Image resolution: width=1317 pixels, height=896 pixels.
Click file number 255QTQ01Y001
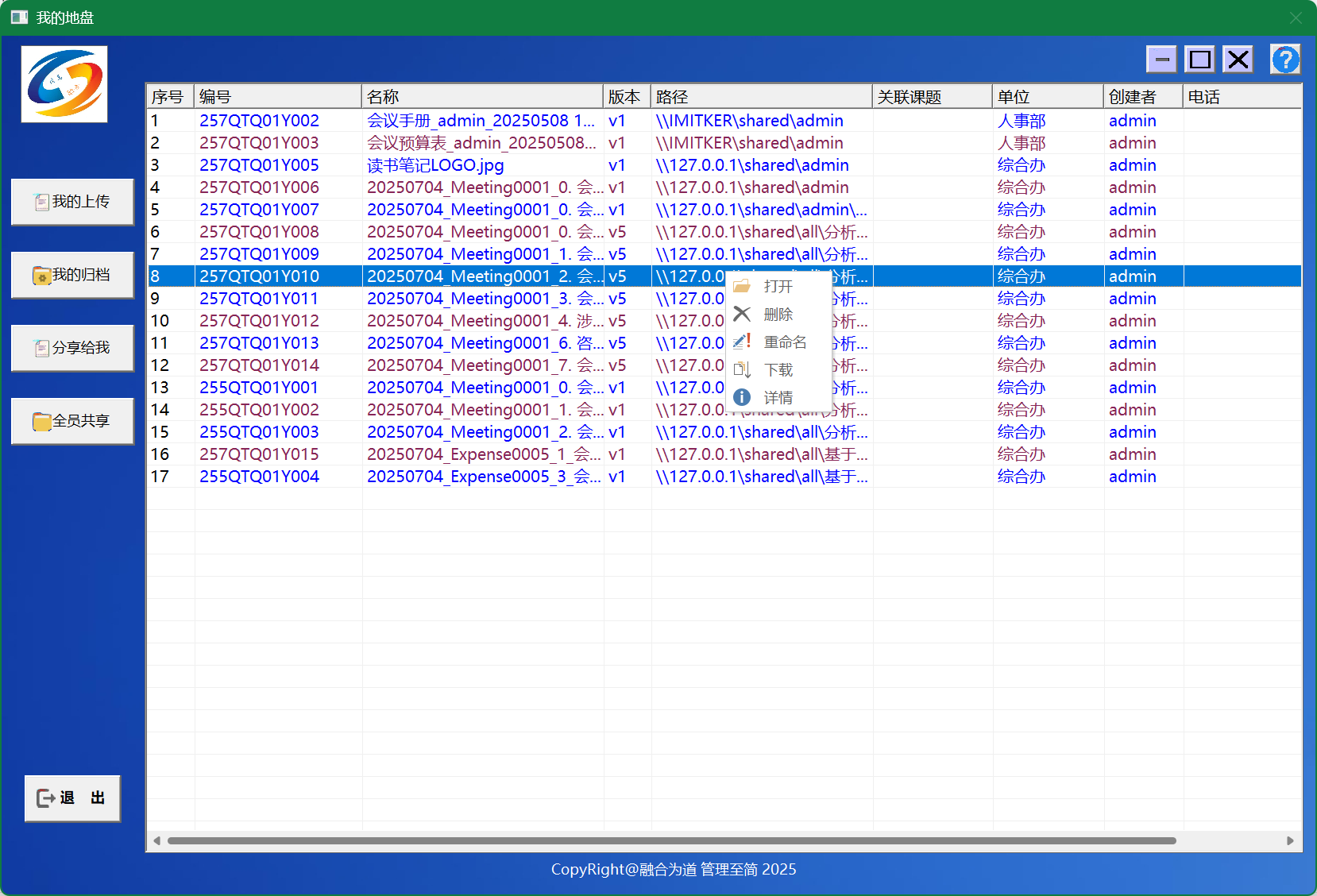coord(259,388)
